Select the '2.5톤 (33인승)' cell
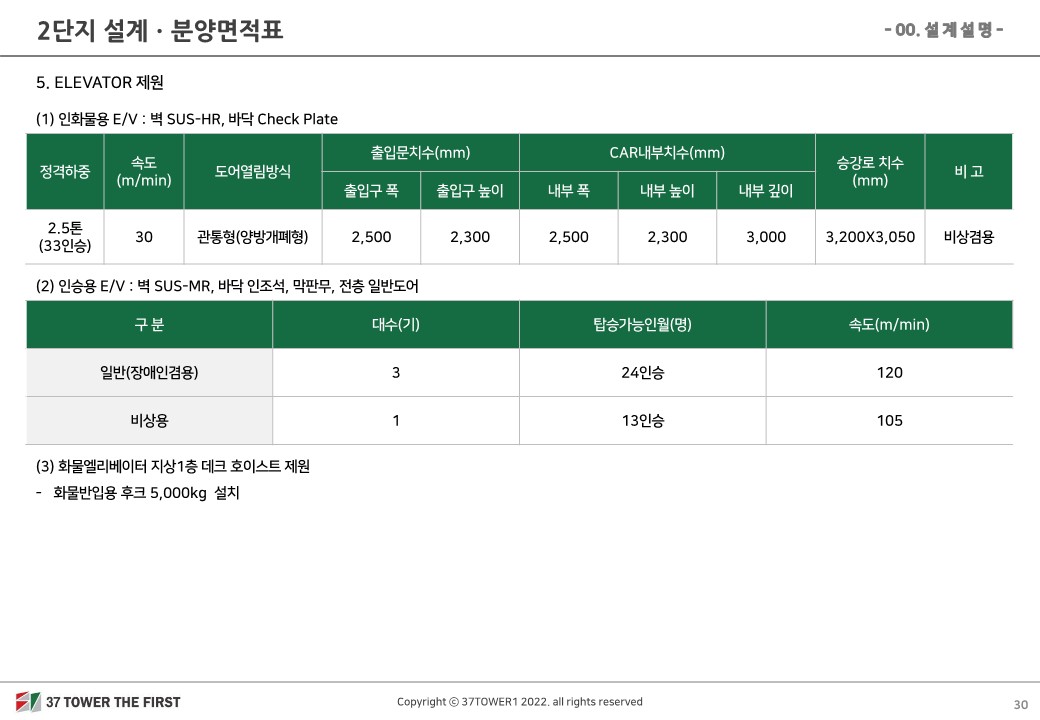 pos(65,236)
